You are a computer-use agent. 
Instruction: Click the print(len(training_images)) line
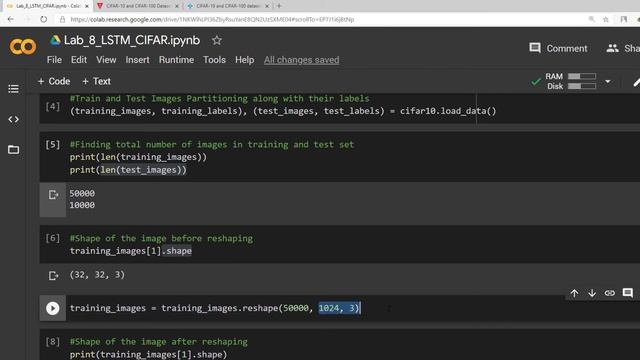click(138, 157)
